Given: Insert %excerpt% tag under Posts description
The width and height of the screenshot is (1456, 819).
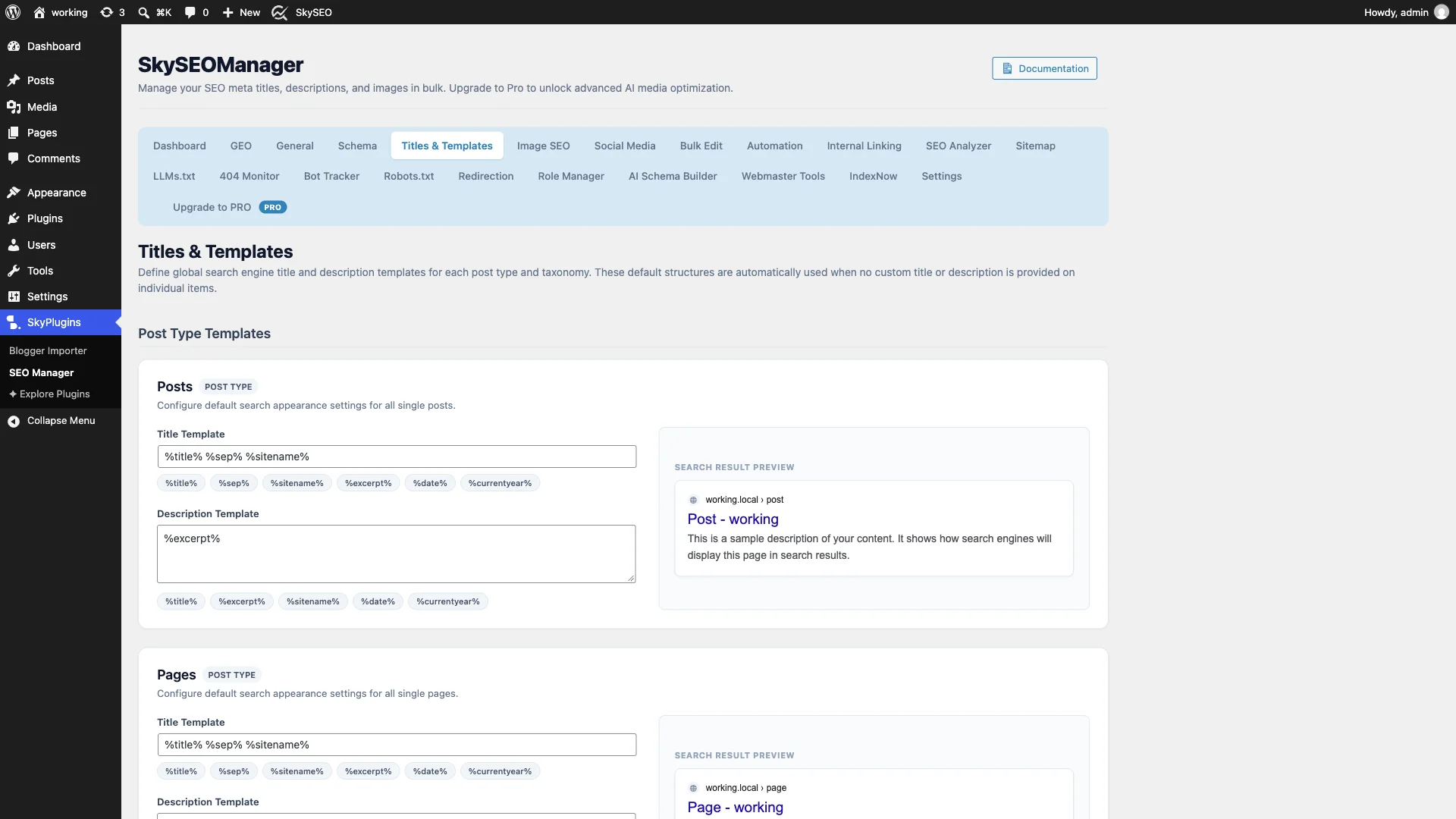Looking at the screenshot, I should pos(242,601).
